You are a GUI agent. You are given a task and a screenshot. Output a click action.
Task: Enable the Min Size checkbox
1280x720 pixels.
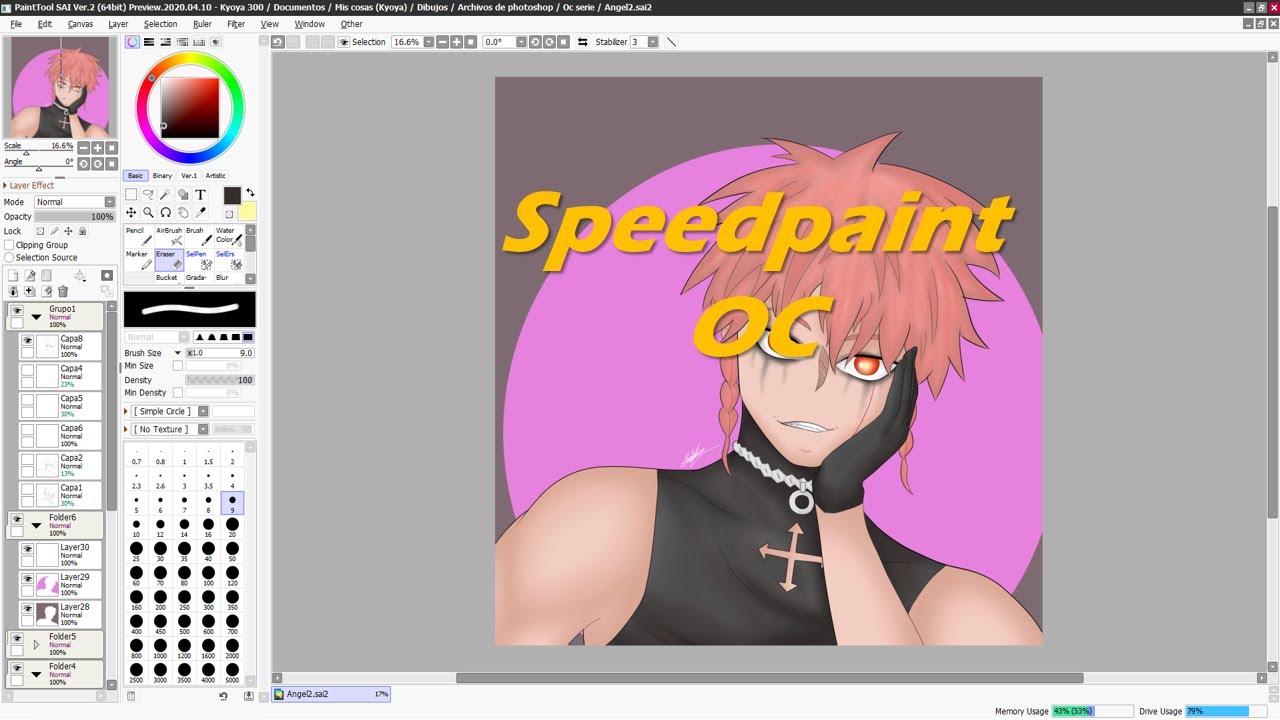click(178, 366)
